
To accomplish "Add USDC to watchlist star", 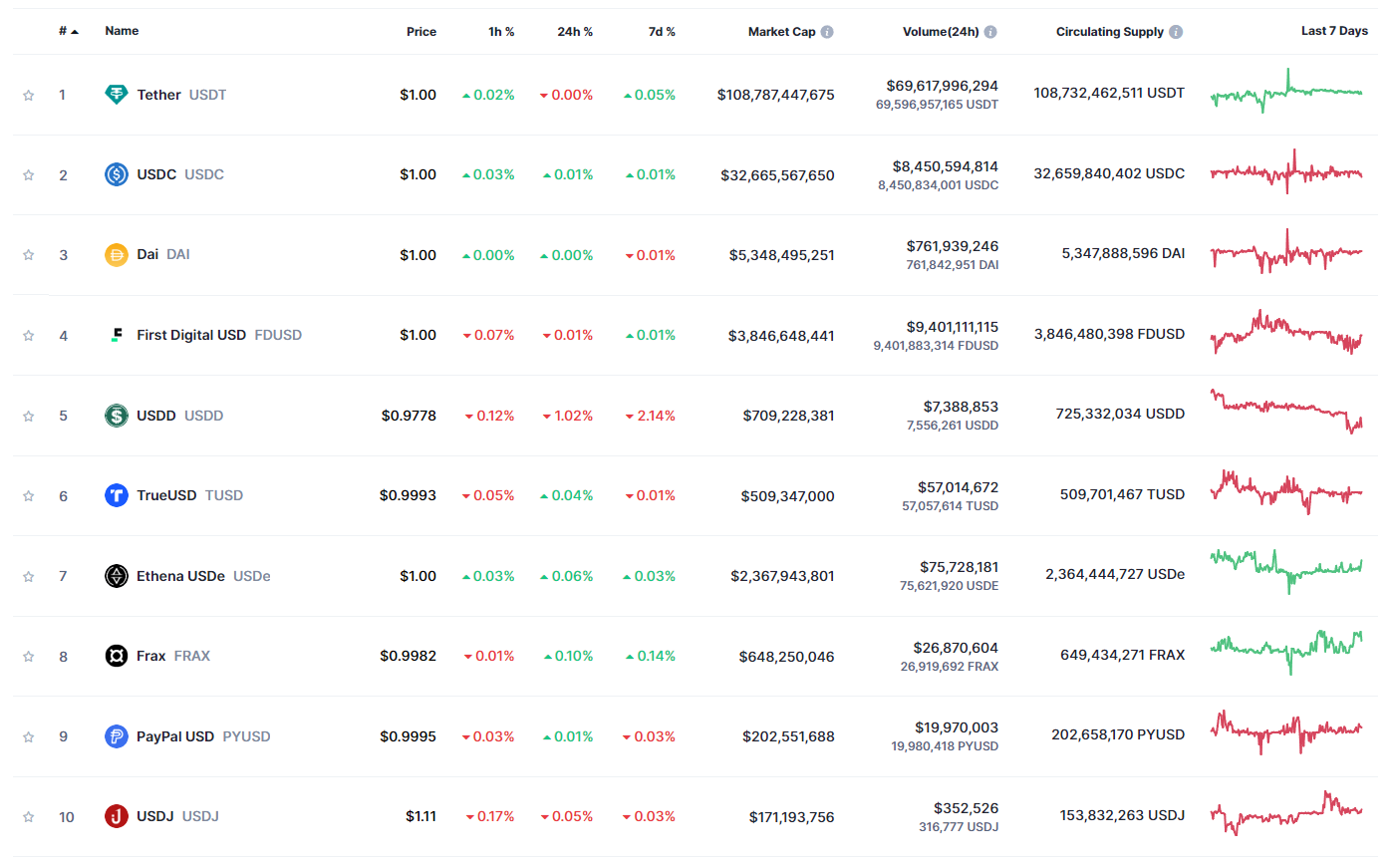I will [x=29, y=175].
